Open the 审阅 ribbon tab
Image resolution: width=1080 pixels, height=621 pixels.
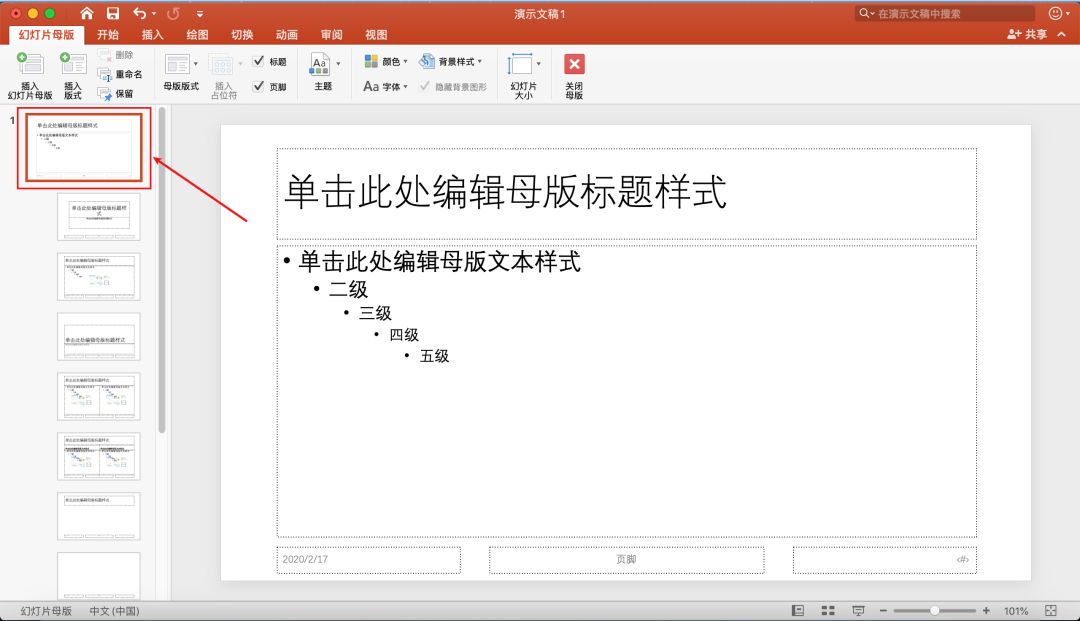click(x=331, y=34)
